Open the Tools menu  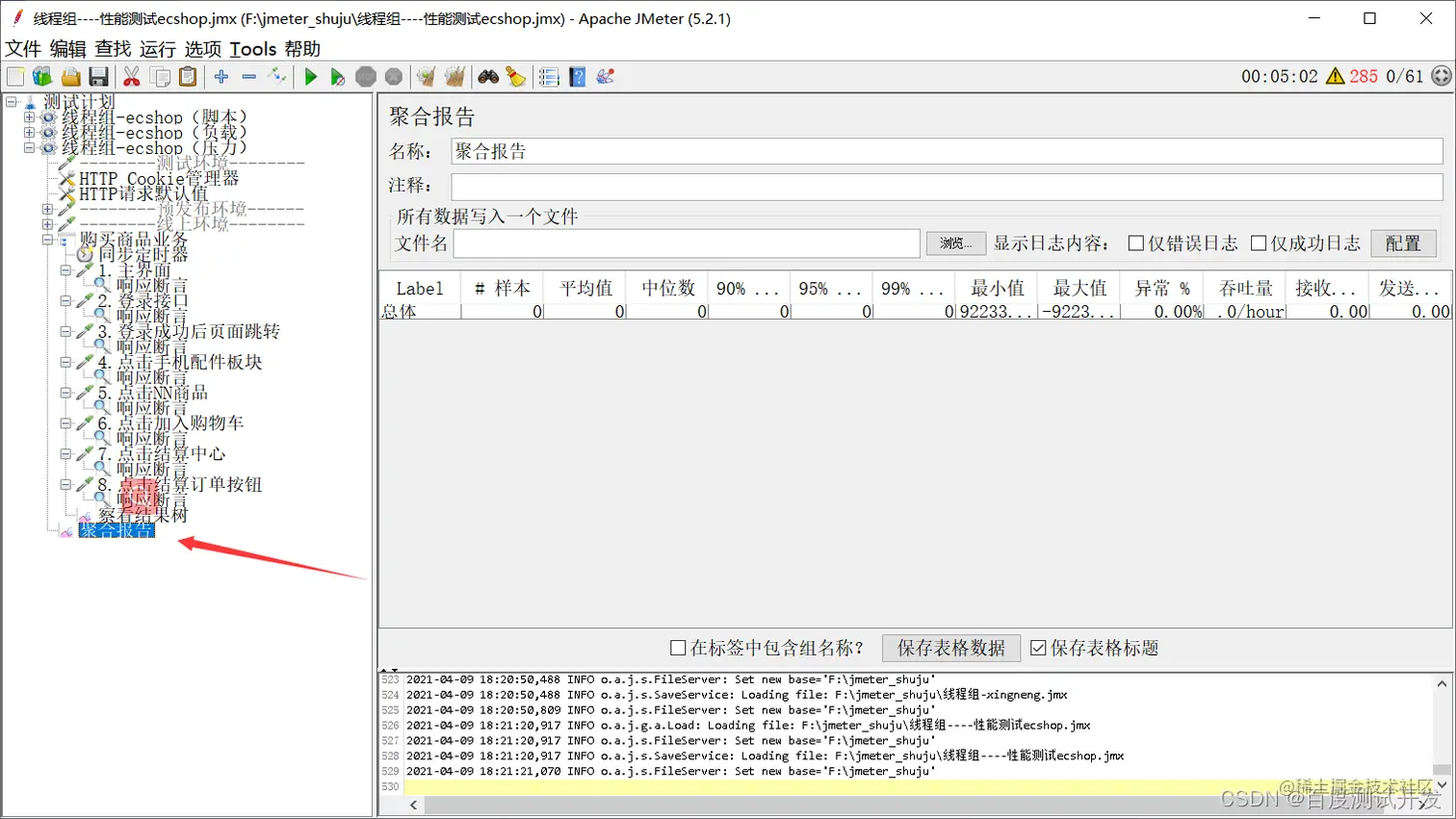point(253,49)
